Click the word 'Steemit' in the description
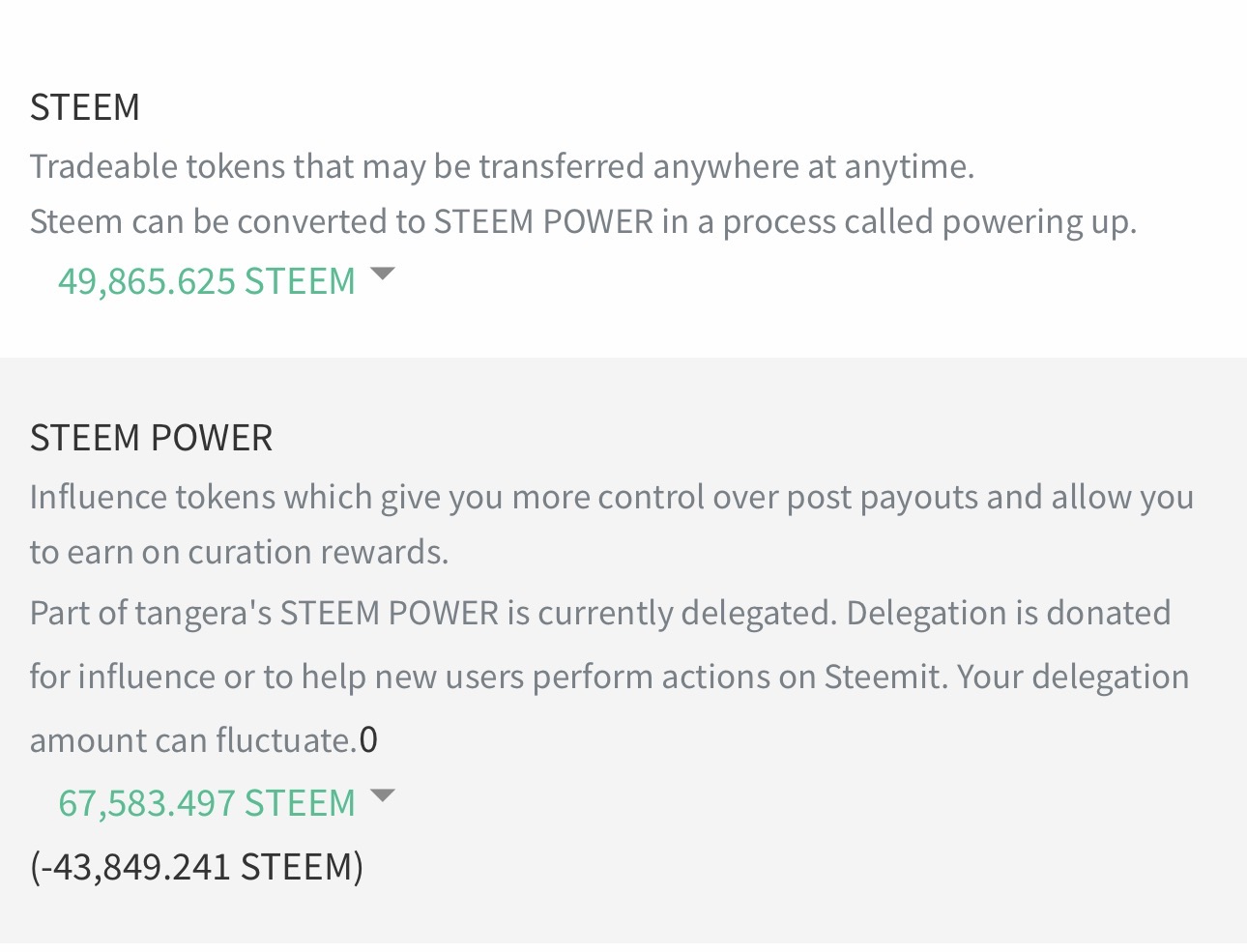 click(881, 677)
